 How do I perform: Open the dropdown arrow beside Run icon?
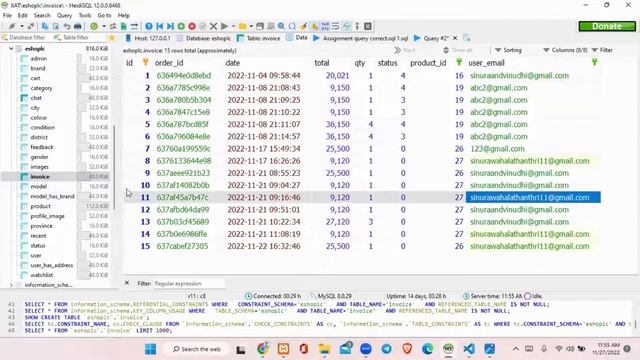point(233,26)
